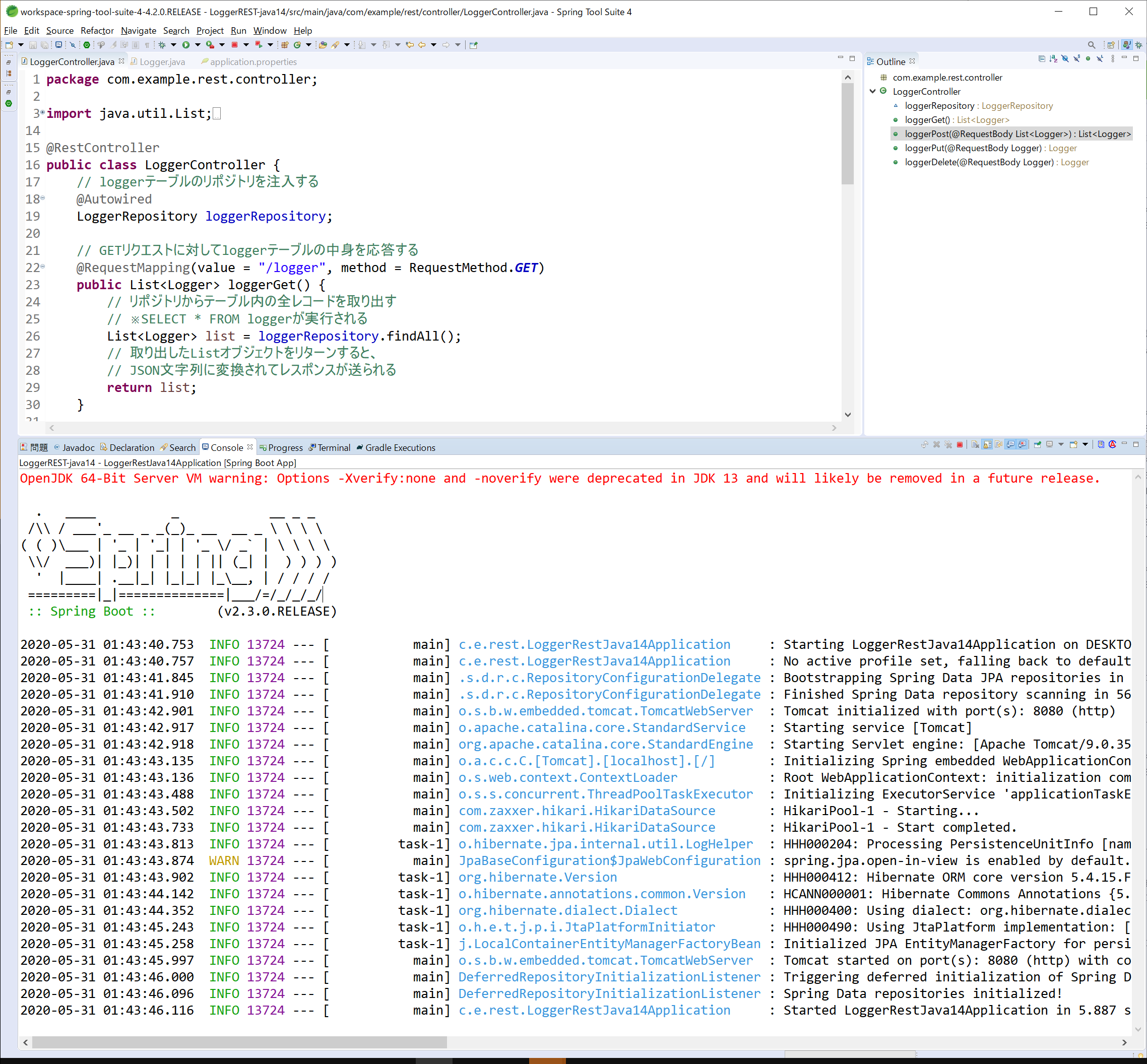Click the green Run toolbar icon
The image size is (1147, 1064).
coord(186,45)
